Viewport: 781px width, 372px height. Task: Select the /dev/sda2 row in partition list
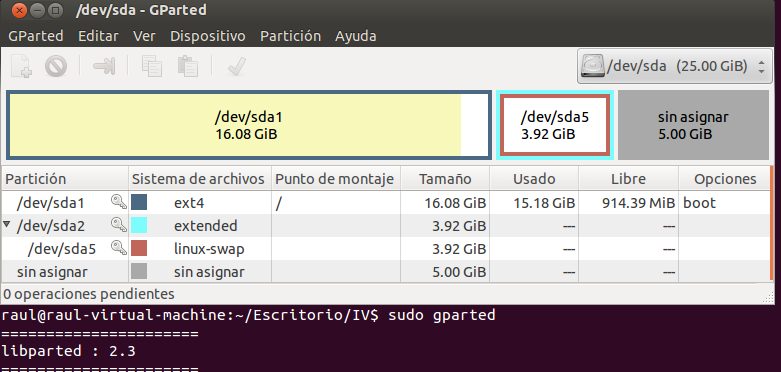tap(386, 226)
